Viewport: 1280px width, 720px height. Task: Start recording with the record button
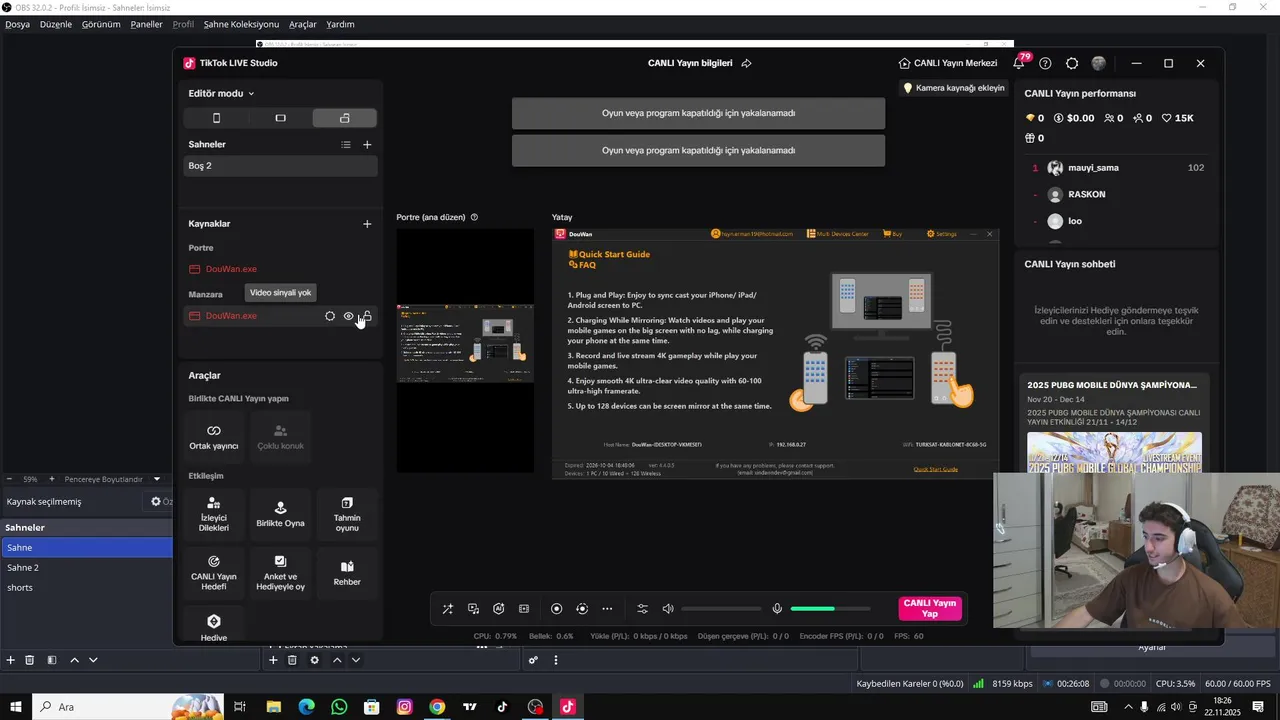(x=557, y=609)
